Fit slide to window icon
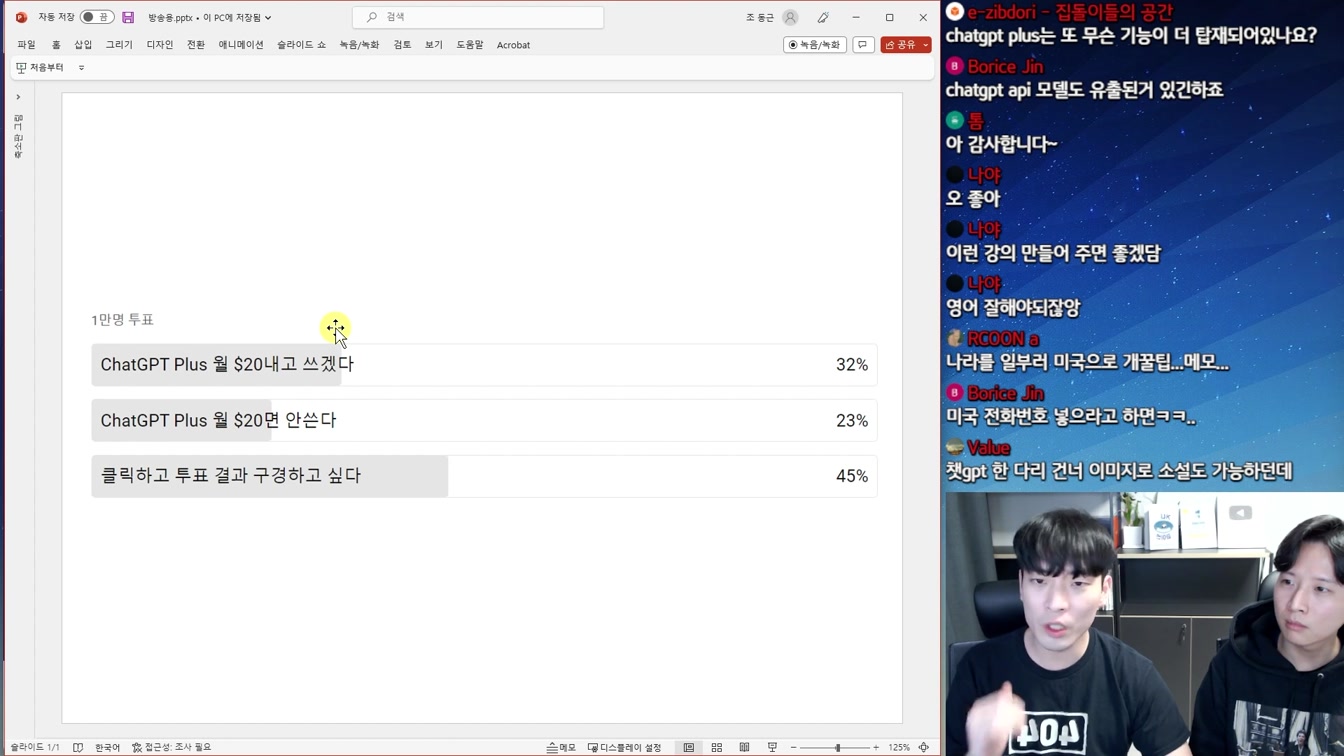Viewport: 1344px width, 756px height. click(924, 747)
